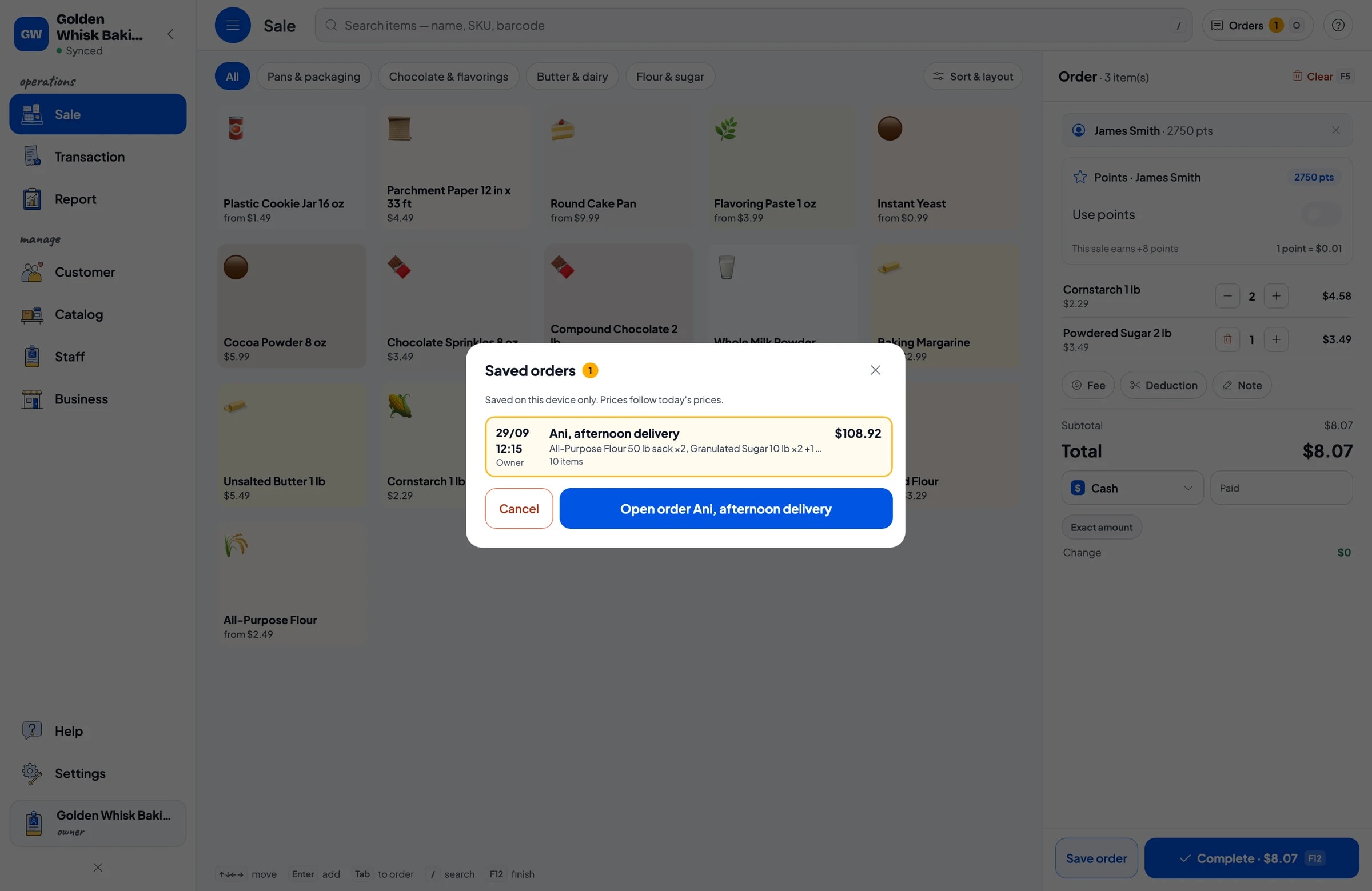Add a Fee to the order

pos(1088,385)
